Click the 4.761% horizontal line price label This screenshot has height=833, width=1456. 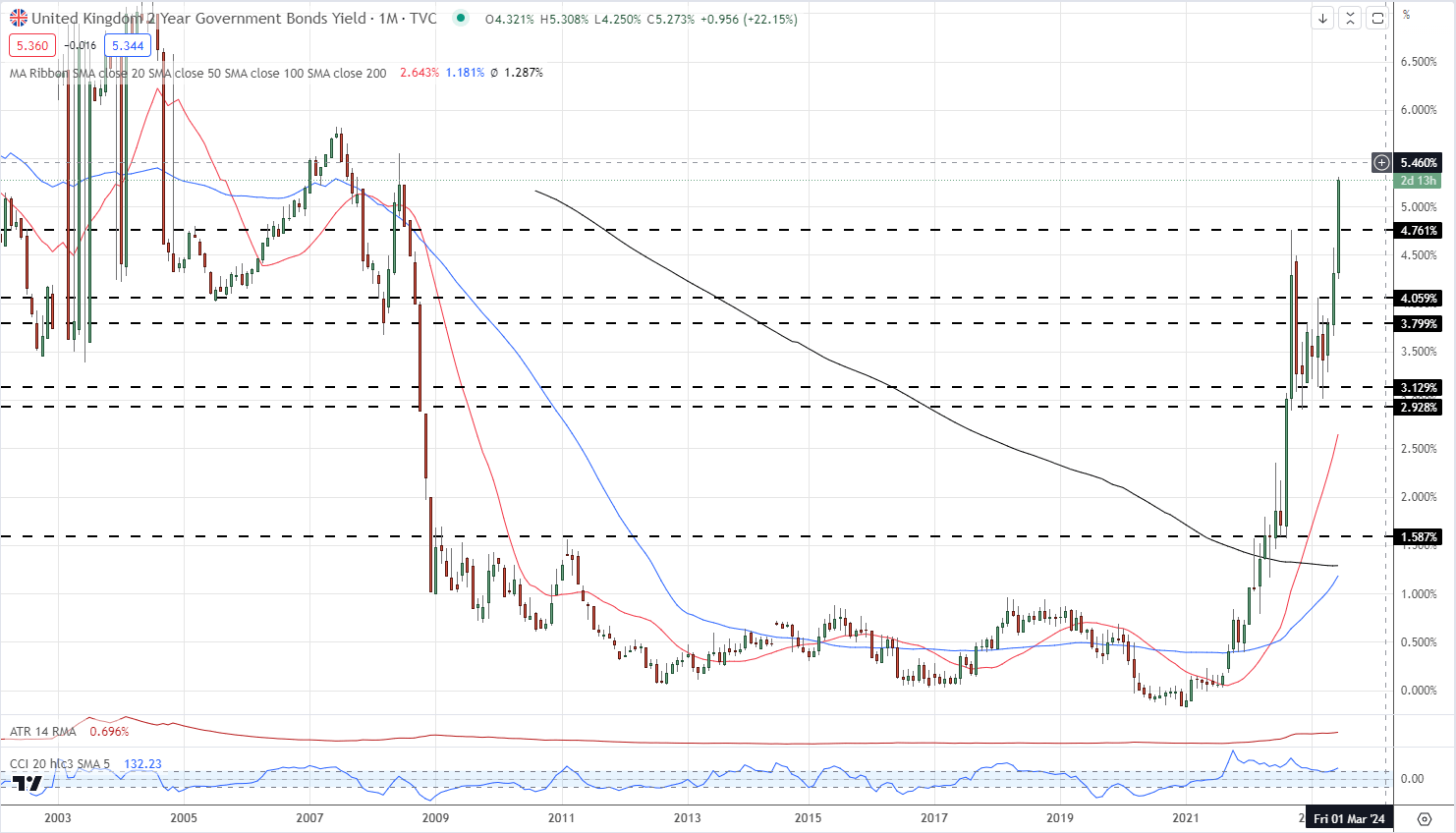pos(1419,231)
